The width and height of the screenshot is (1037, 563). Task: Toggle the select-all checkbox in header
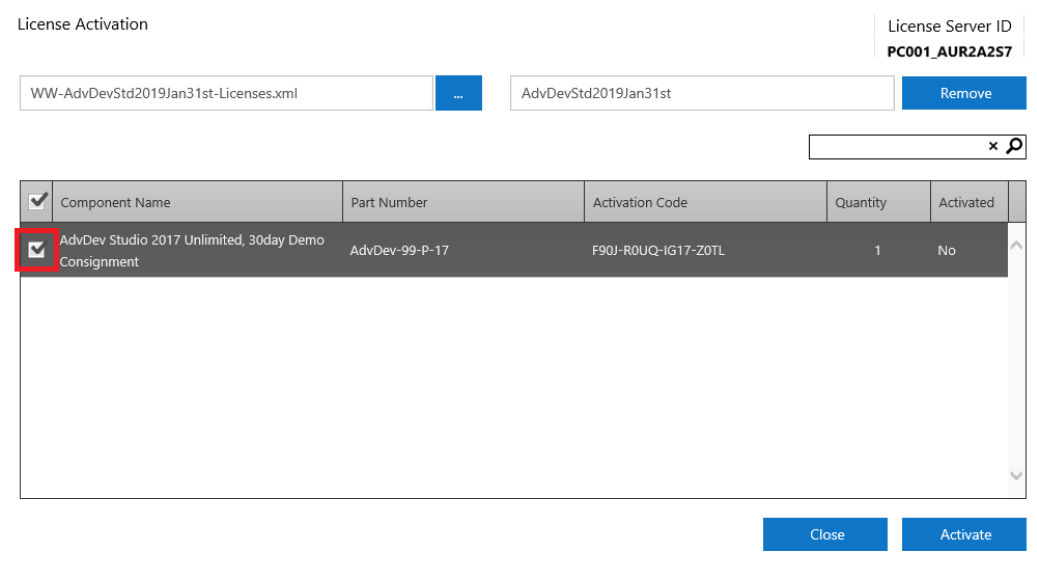click(x=37, y=201)
